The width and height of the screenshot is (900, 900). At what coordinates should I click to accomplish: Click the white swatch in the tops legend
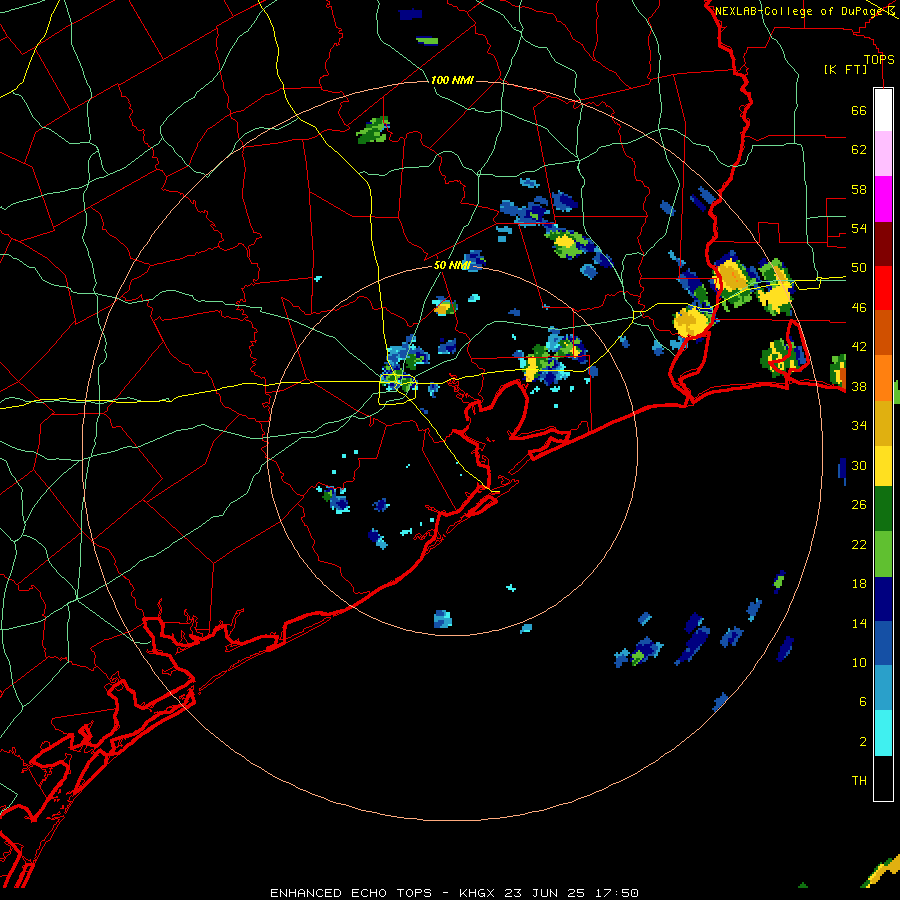(883, 110)
